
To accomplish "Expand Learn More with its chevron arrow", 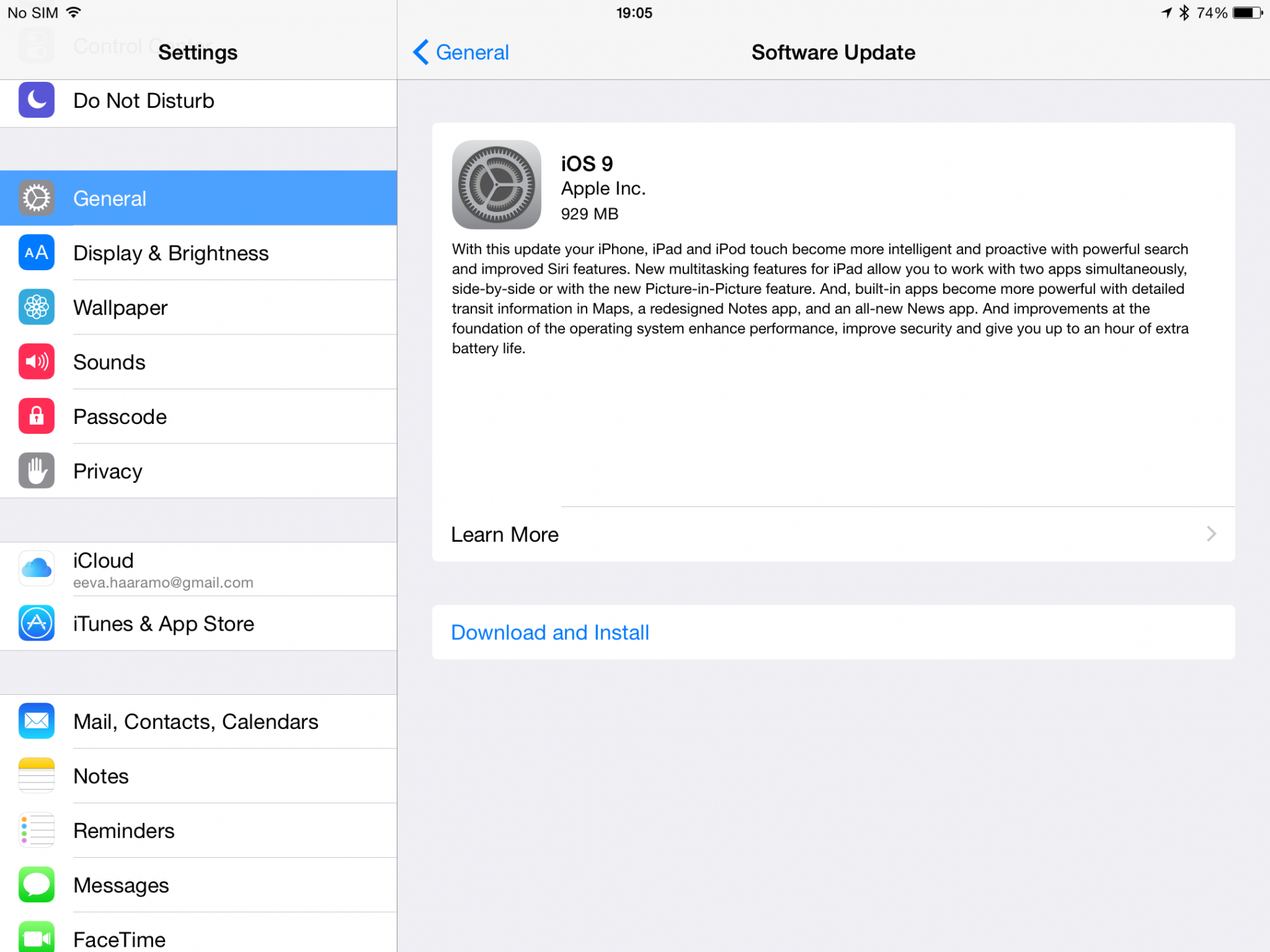I will 1211,534.
